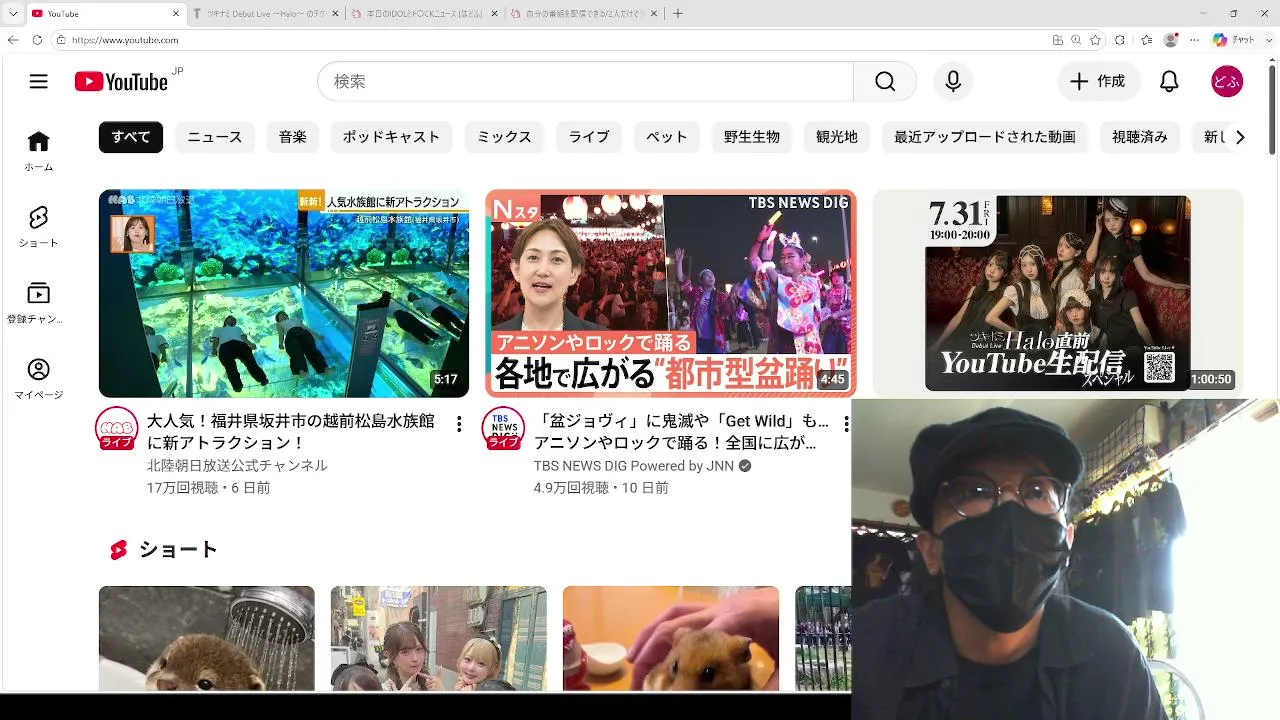Viewport: 1280px width, 720px height.
Task: Open the favorites list icon
Action: (x=1146, y=40)
